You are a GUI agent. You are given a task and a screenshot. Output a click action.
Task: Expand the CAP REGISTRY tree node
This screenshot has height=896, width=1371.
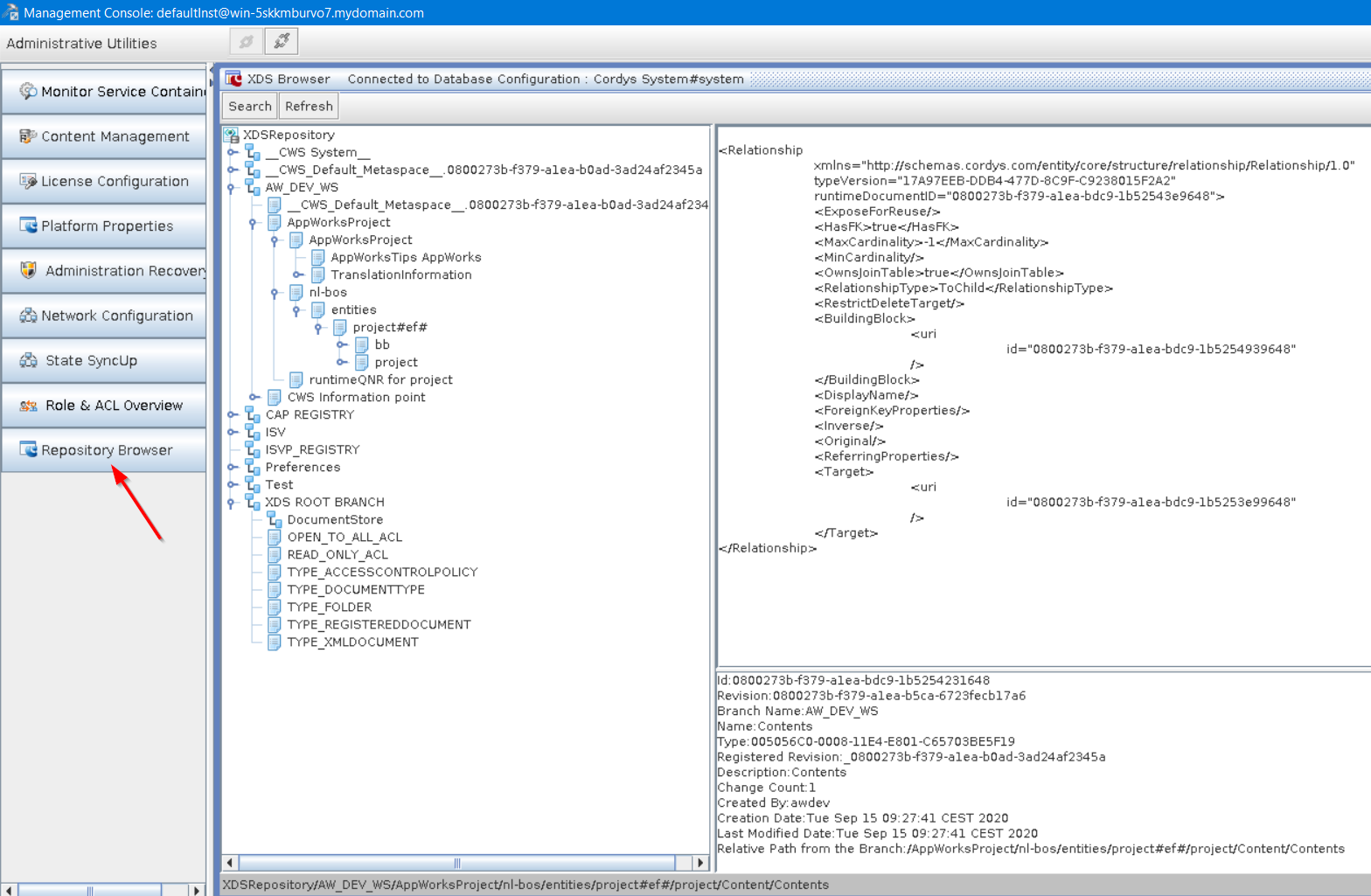232,414
